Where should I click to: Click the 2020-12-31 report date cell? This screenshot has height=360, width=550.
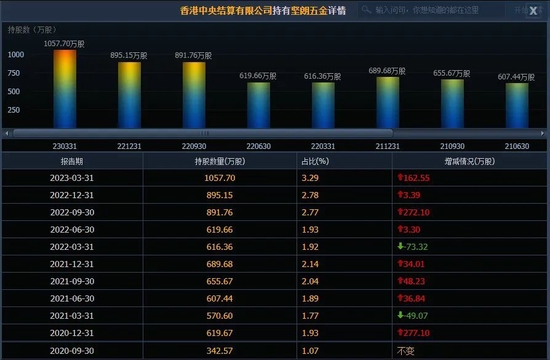pos(72,333)
